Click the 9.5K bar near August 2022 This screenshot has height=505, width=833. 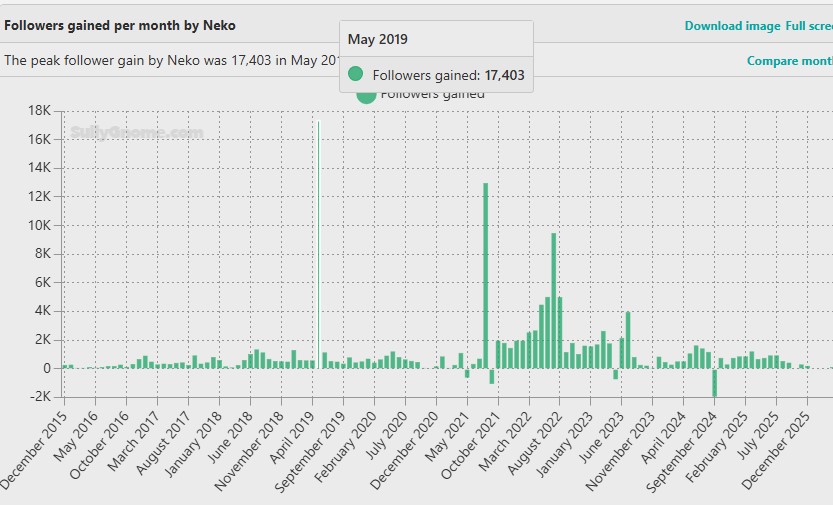click(x=554, y=301)
